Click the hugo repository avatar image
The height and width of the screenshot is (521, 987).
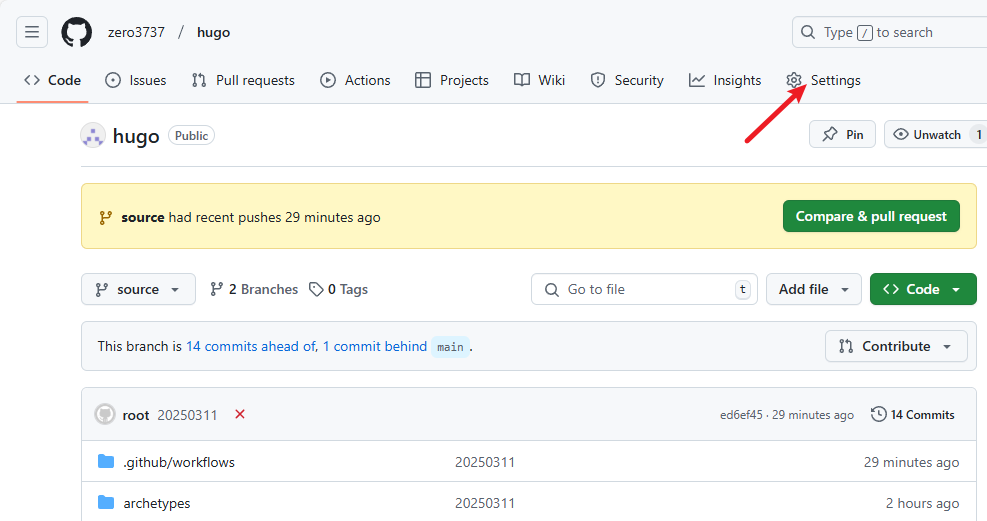pos(93,135)
